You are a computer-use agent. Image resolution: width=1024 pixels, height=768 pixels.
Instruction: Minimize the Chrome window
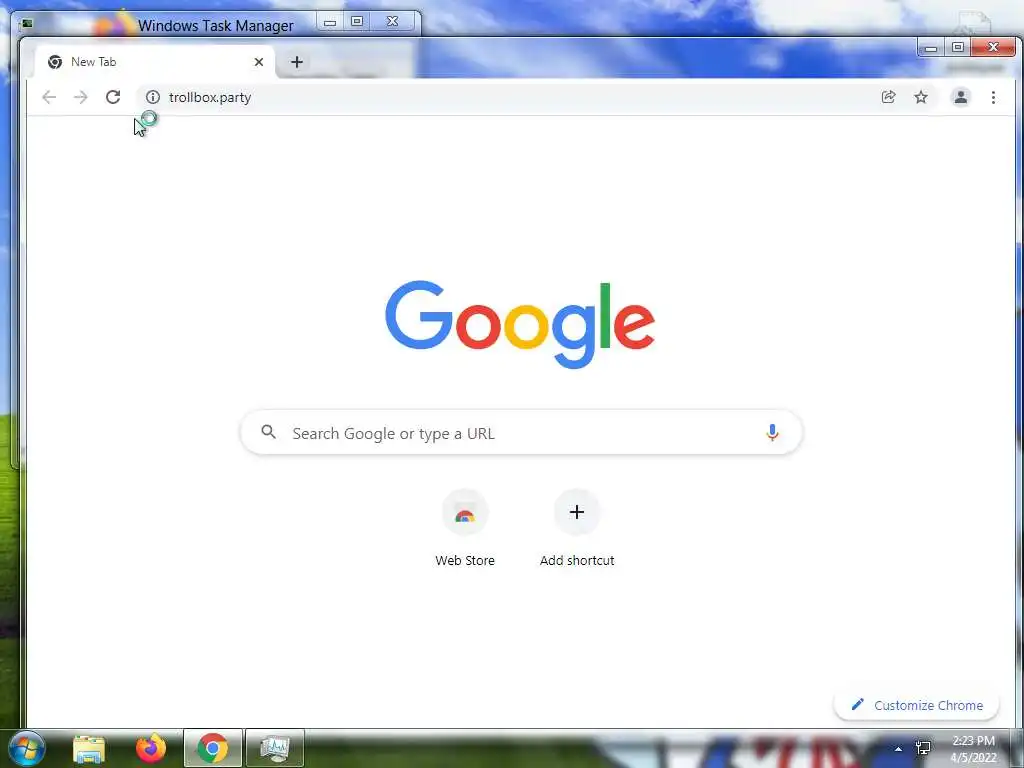coord(931,48)
